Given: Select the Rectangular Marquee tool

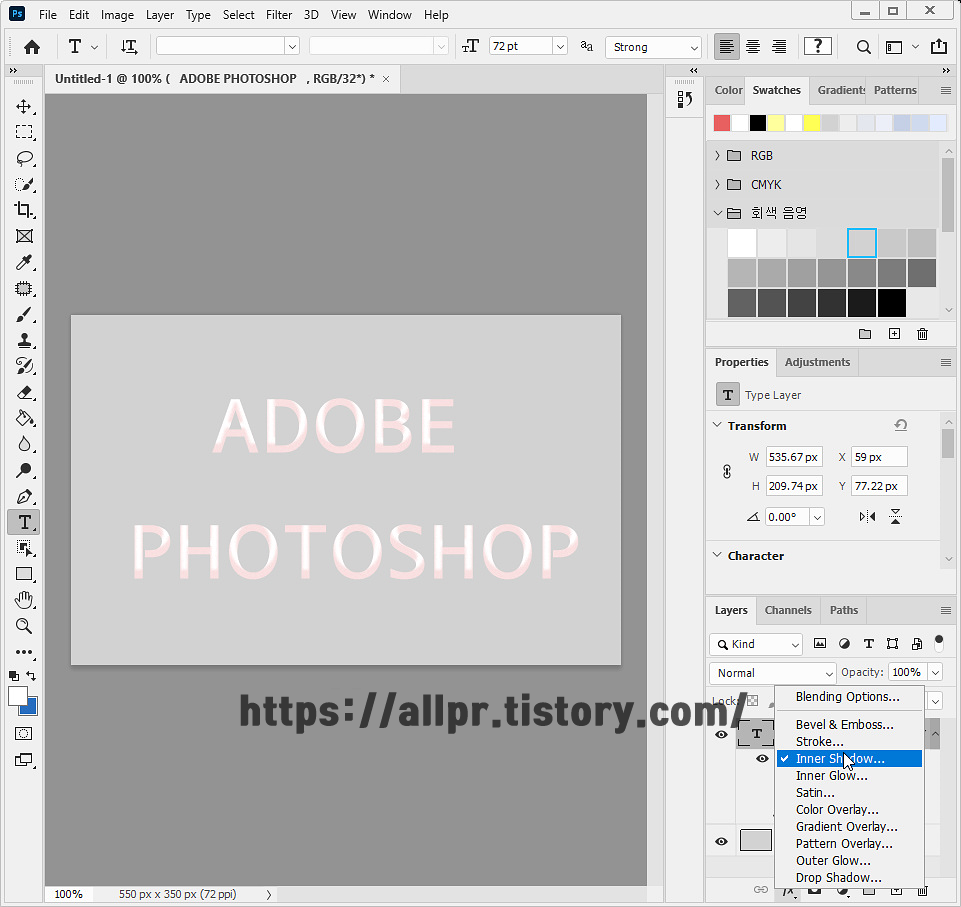Looking at the screenshot, I should pyautogui.click(x=24, y=132).
